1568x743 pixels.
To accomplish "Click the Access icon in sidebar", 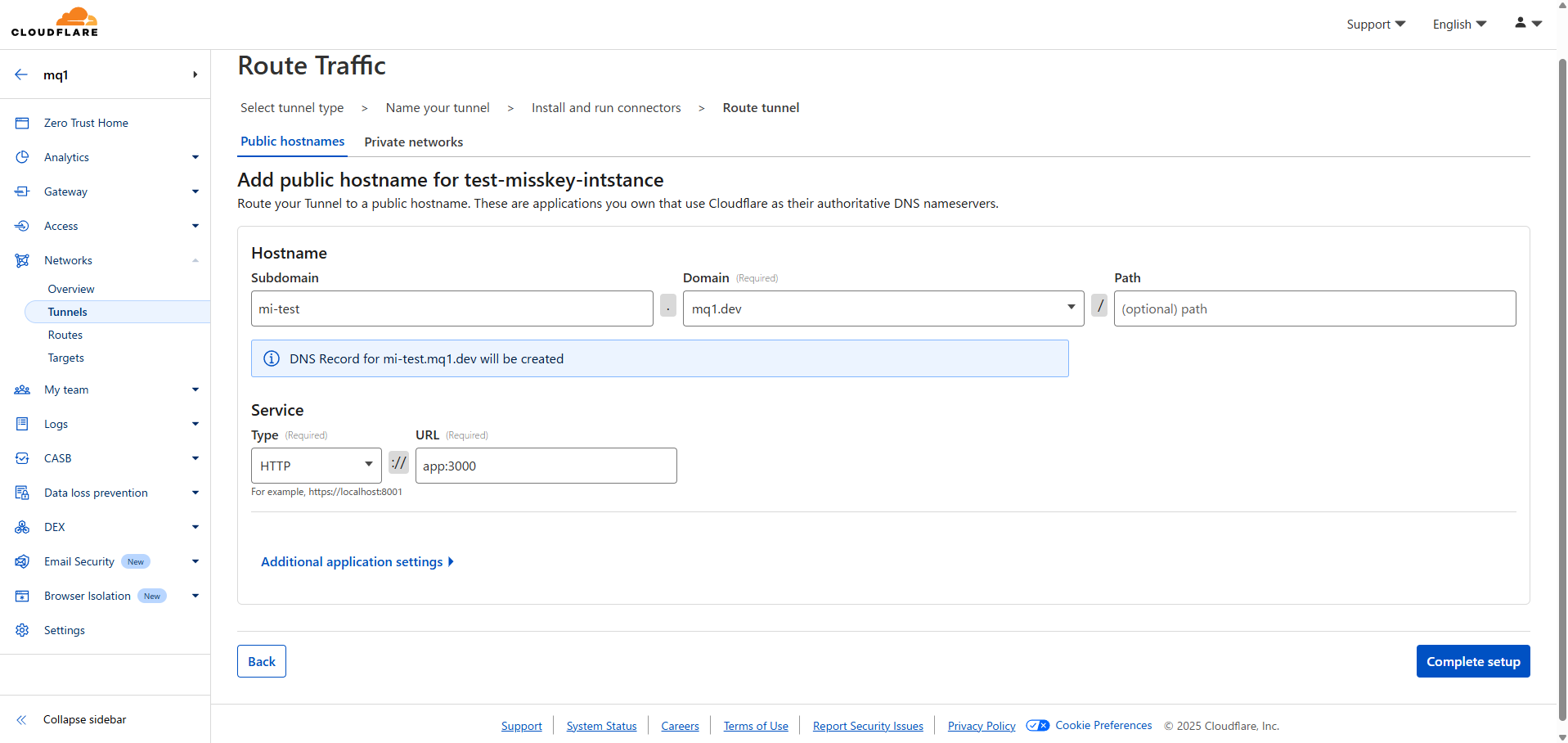I will [22, 226].
